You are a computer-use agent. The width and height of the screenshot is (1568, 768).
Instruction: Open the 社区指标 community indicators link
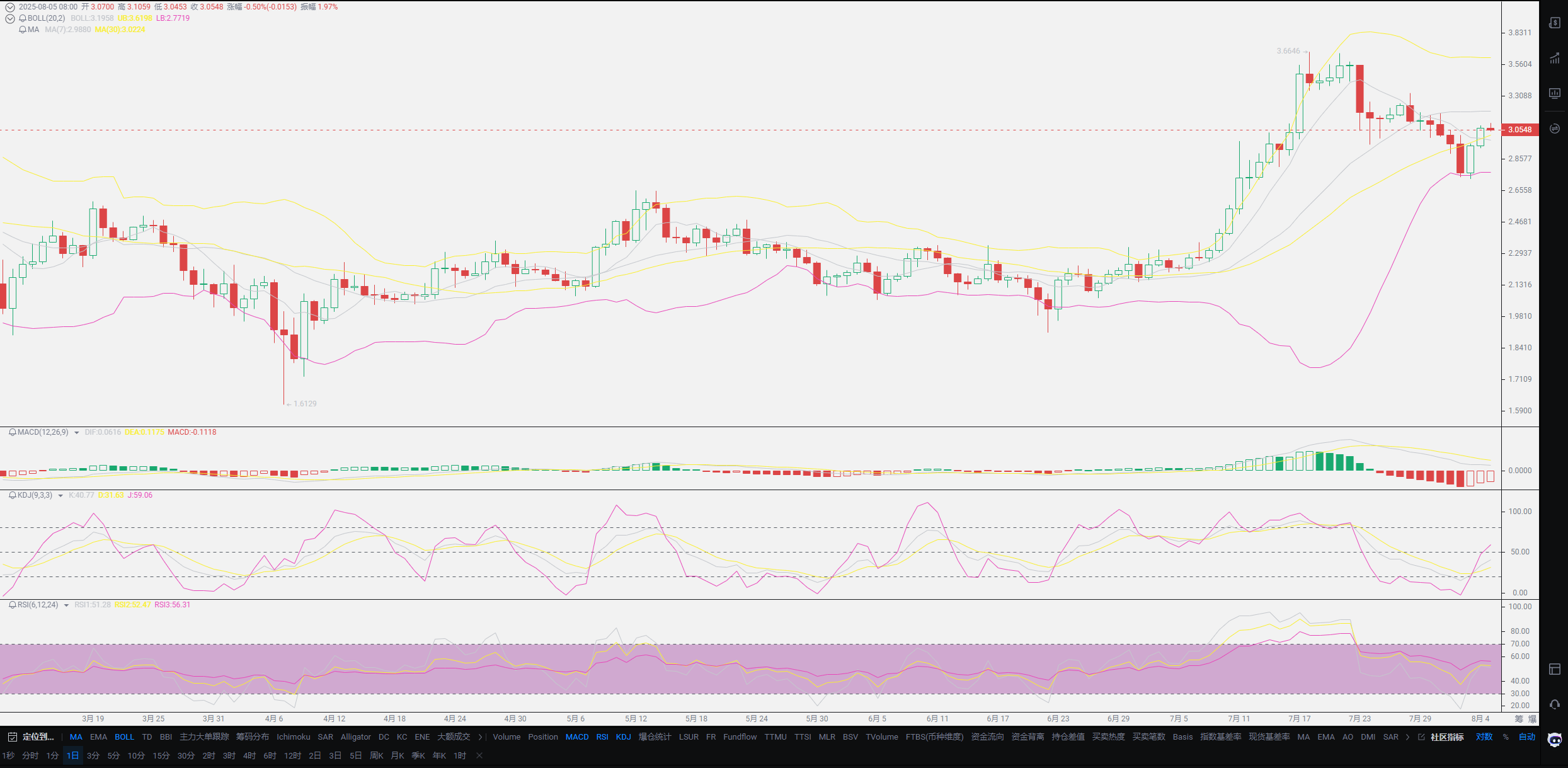pos(1447,737)
